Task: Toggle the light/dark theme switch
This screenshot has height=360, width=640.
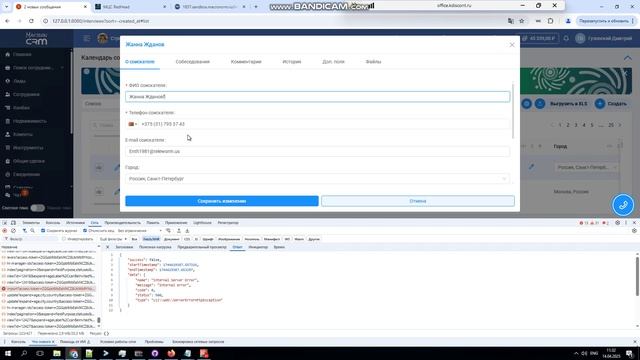Action: click(x=38, y=208)
